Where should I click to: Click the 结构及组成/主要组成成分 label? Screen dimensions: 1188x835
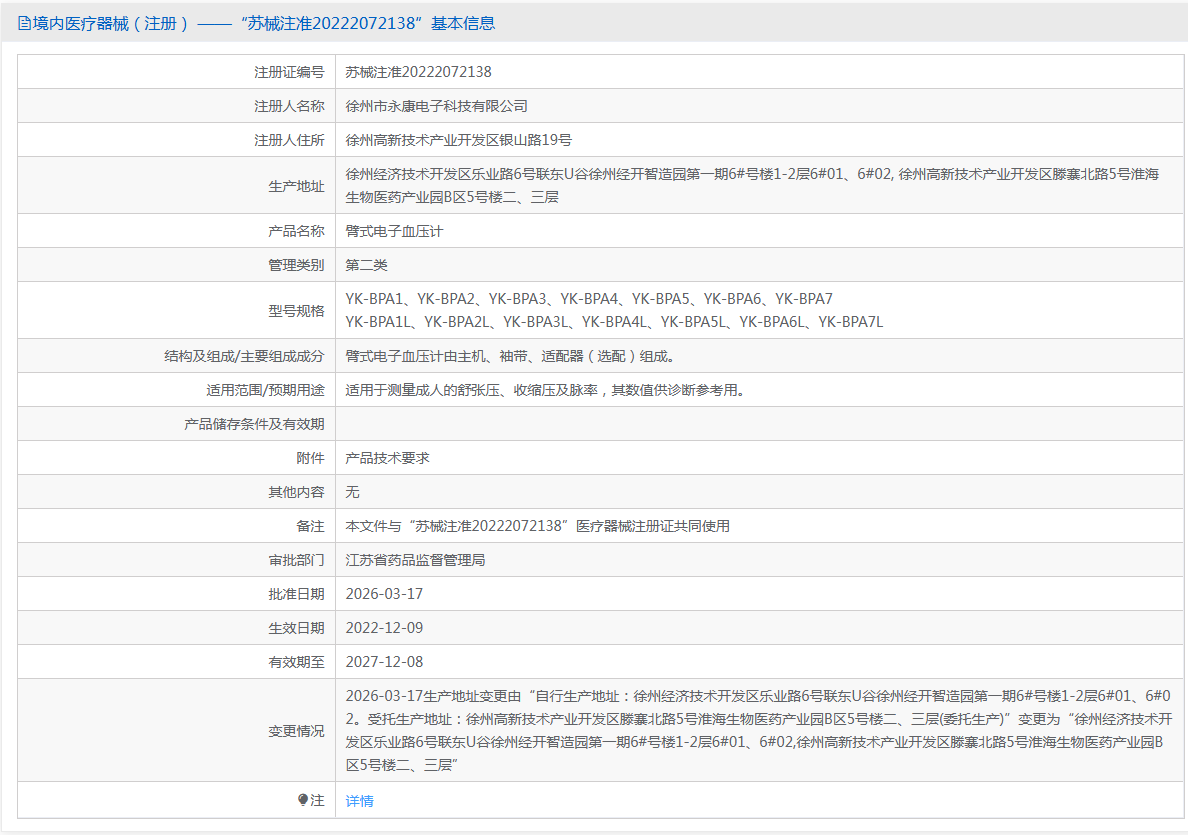[x=244, y=356]
